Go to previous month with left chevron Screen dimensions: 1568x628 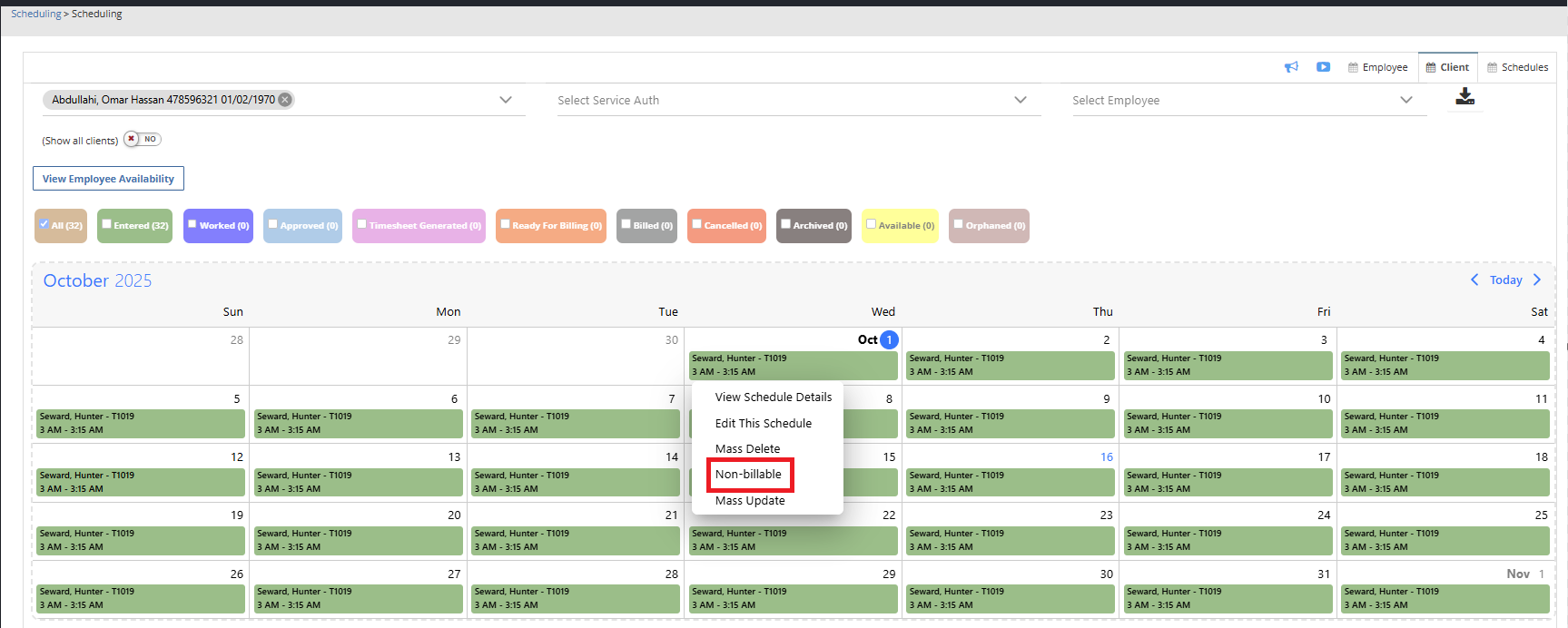click(x=1474, y=280)
